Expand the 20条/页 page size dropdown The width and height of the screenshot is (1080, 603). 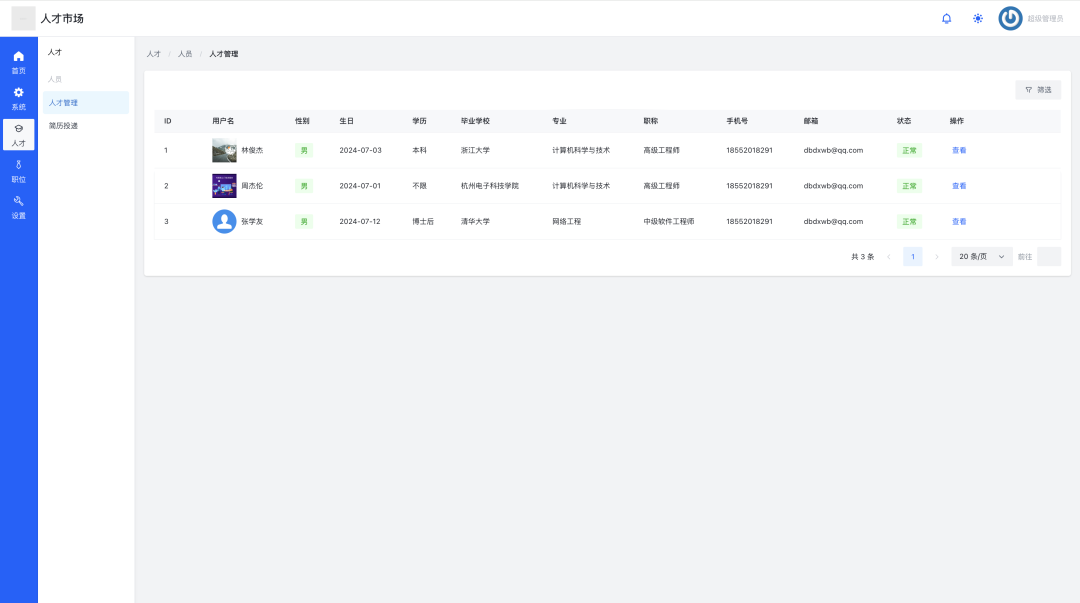[x=981, y=257]
